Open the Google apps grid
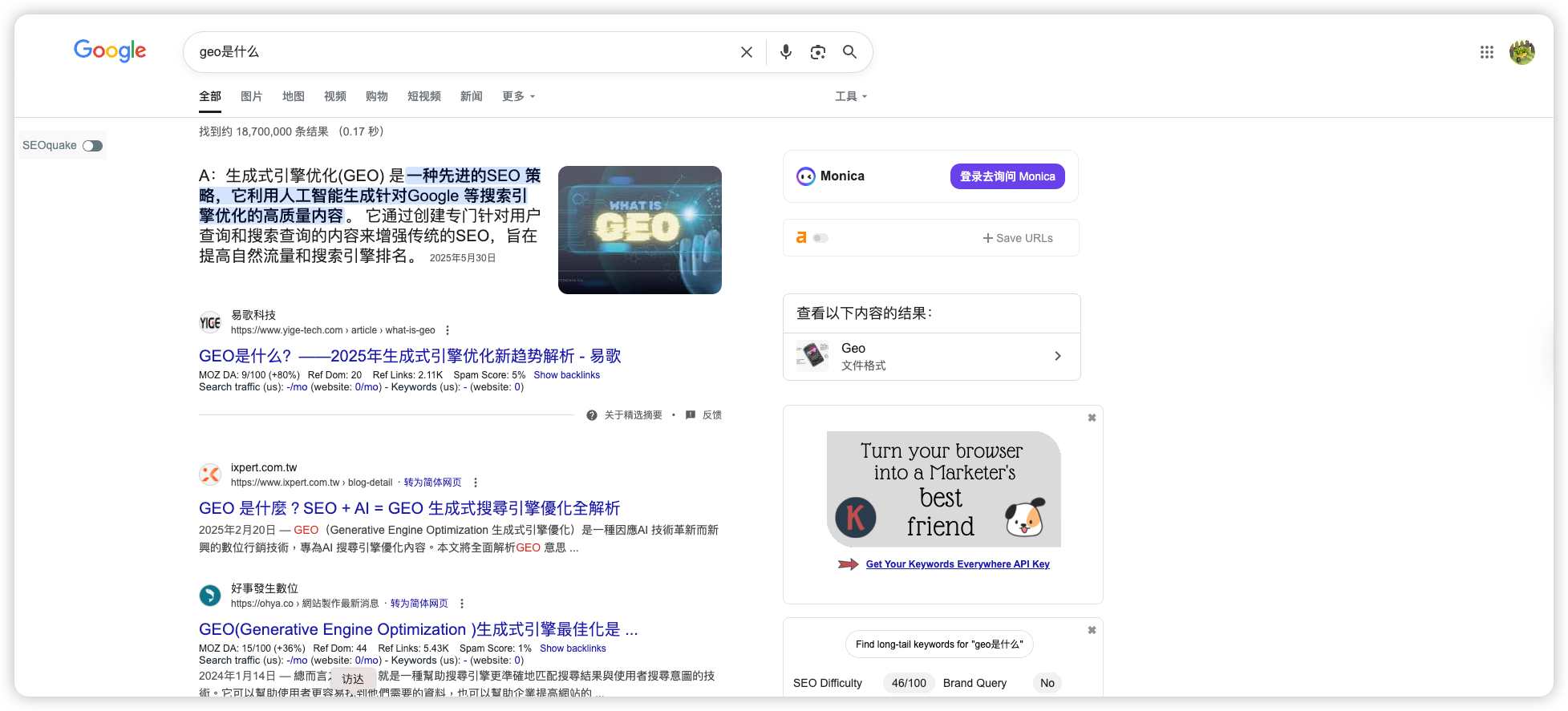Viewport: 1568px width, 711px height. pyautogui.click(x=1487, y=52)
